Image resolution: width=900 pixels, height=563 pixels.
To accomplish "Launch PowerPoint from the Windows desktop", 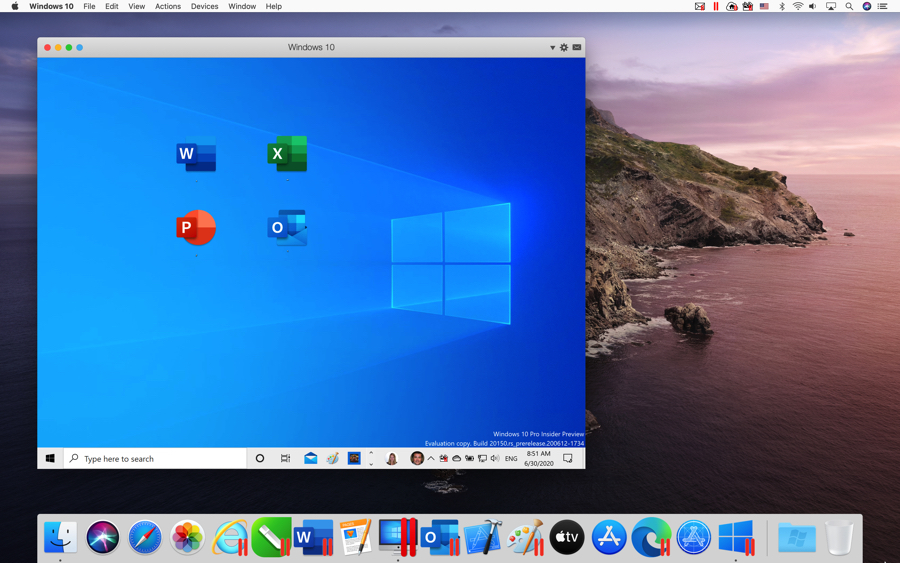I will (196, 228).
